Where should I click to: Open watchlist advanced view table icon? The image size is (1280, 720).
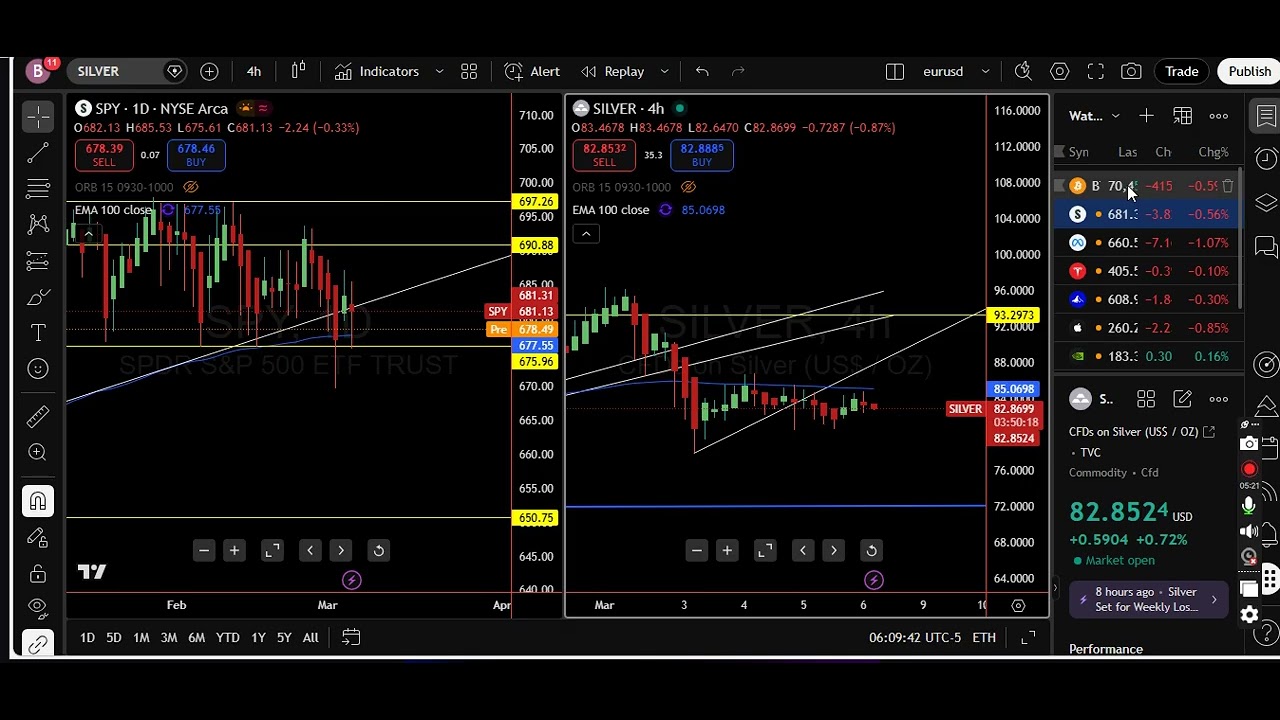click(1183, 116)
